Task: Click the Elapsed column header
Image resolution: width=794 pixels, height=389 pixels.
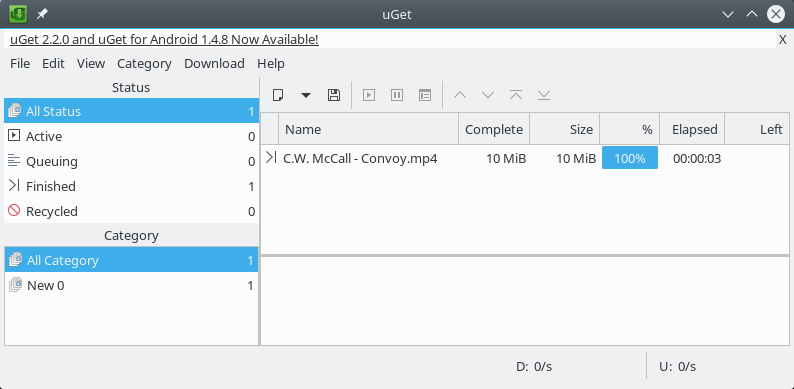Action: tap(692, 129)
